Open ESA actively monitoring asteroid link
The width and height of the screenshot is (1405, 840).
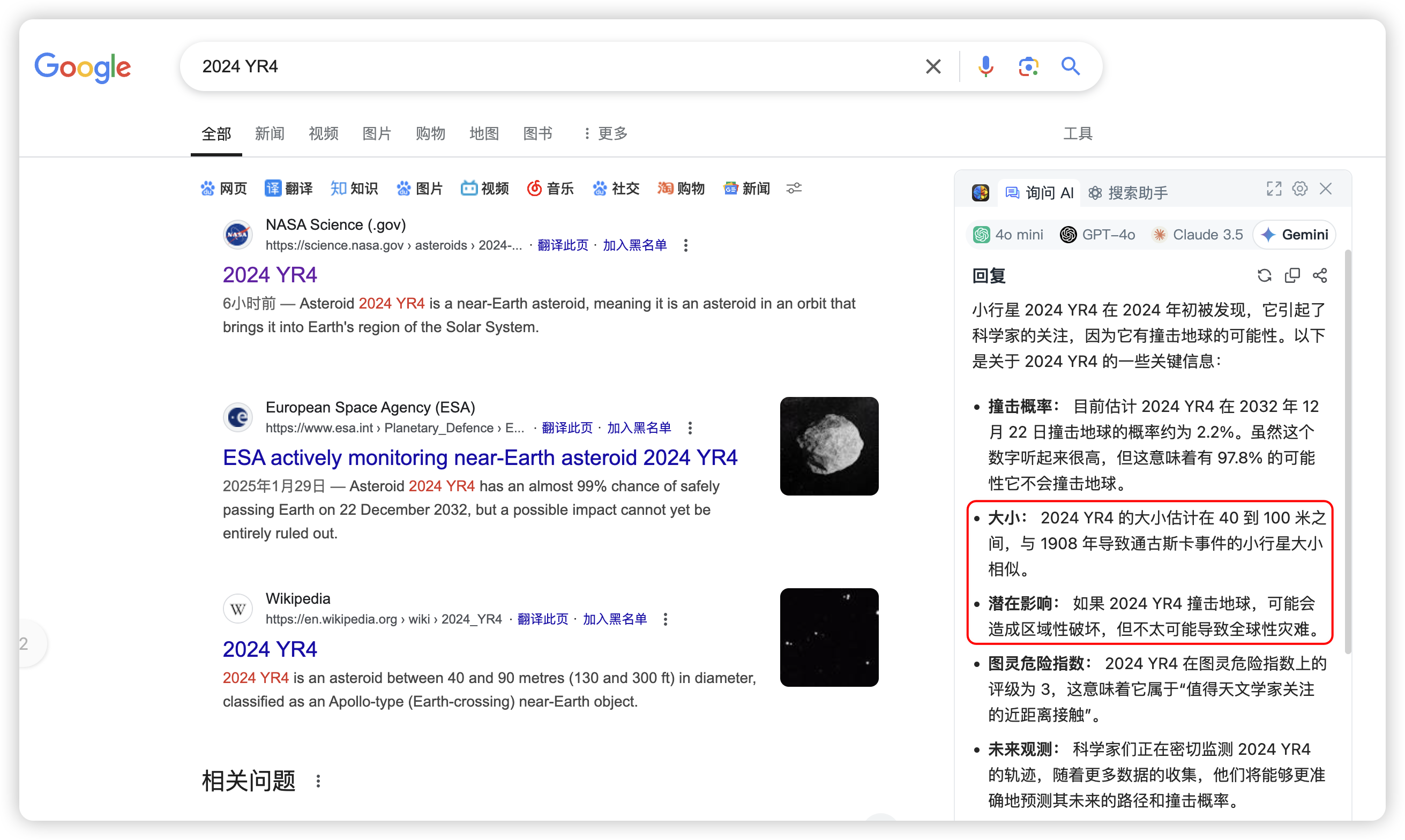click(x=480, y=457)
